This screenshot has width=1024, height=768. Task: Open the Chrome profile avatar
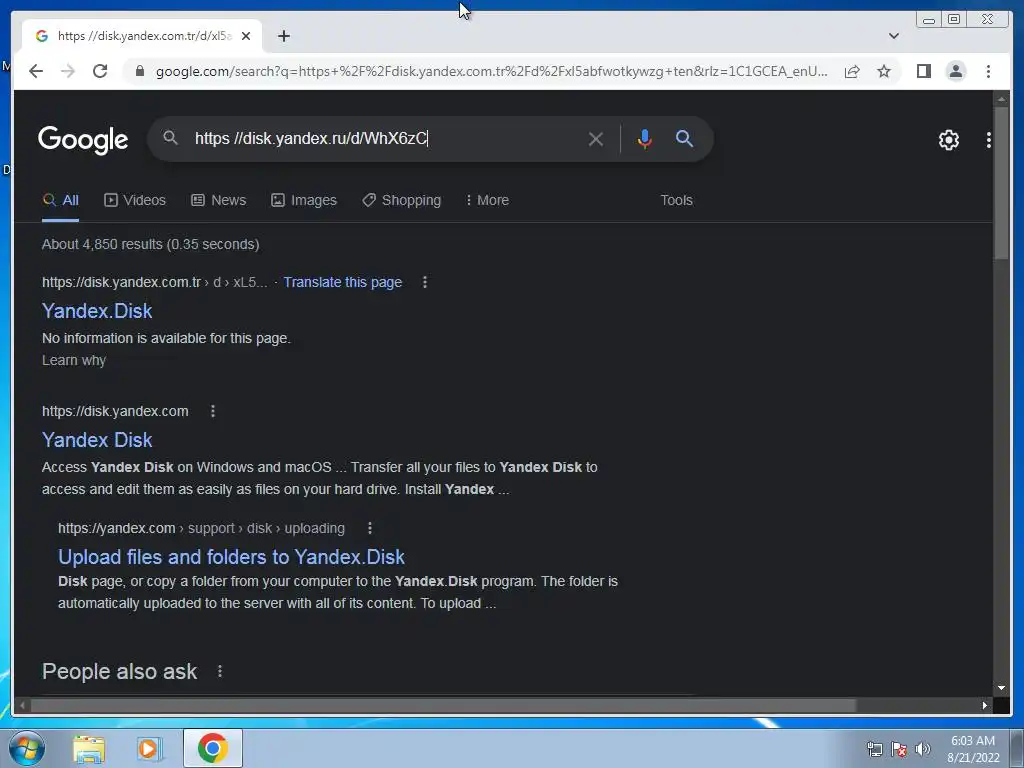coord(955,71)
